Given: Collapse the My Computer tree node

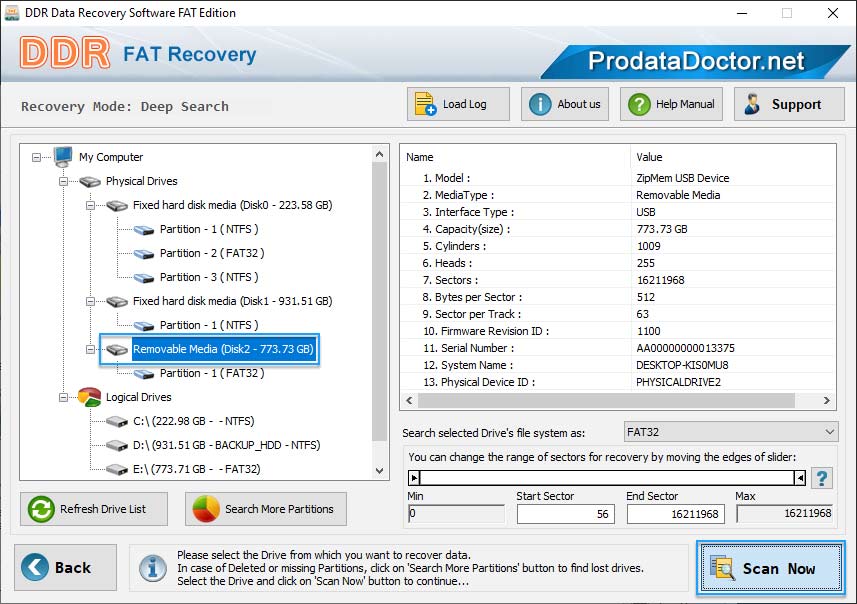Looking at the screenshot, I should pos(36,157).
